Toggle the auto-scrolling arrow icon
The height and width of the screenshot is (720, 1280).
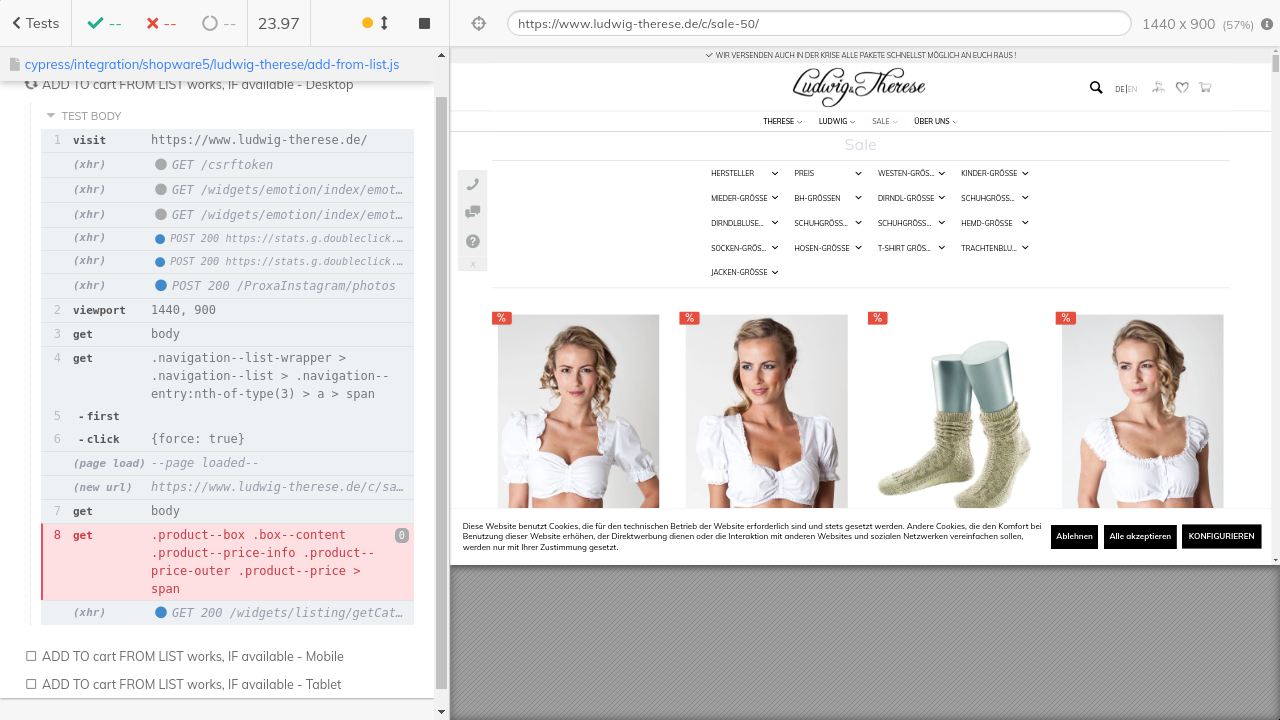tap(384, 23)
